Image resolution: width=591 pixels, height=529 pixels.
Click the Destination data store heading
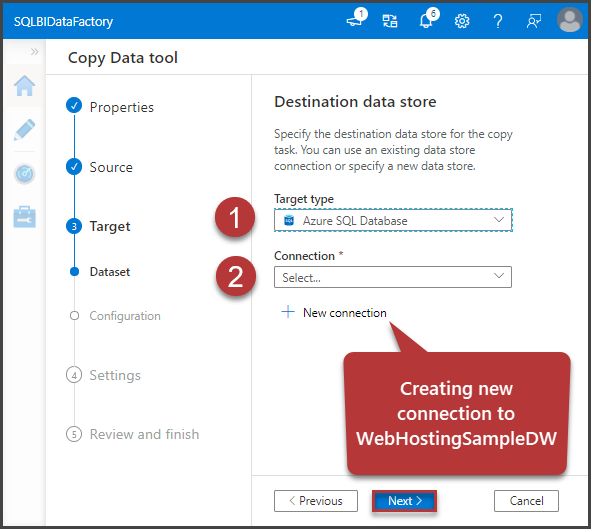point(355,102)
